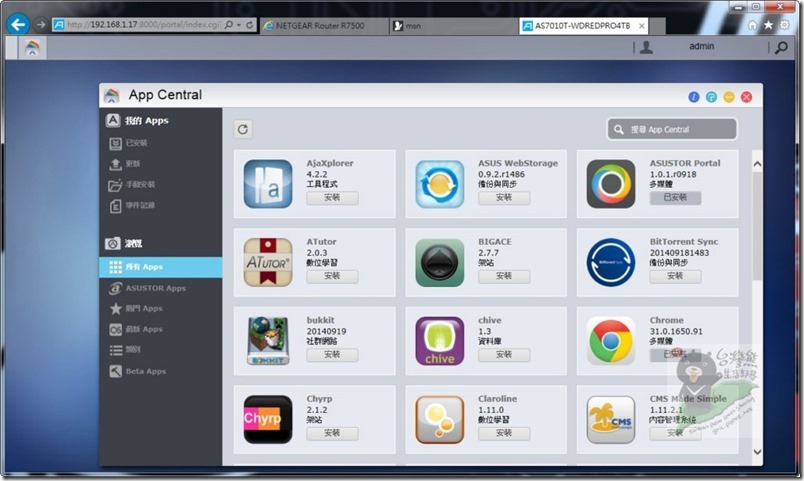This screenshot has height=481, width=804.
Task: Click the magnifier search icon in top bar
Action: coord(781,47)
